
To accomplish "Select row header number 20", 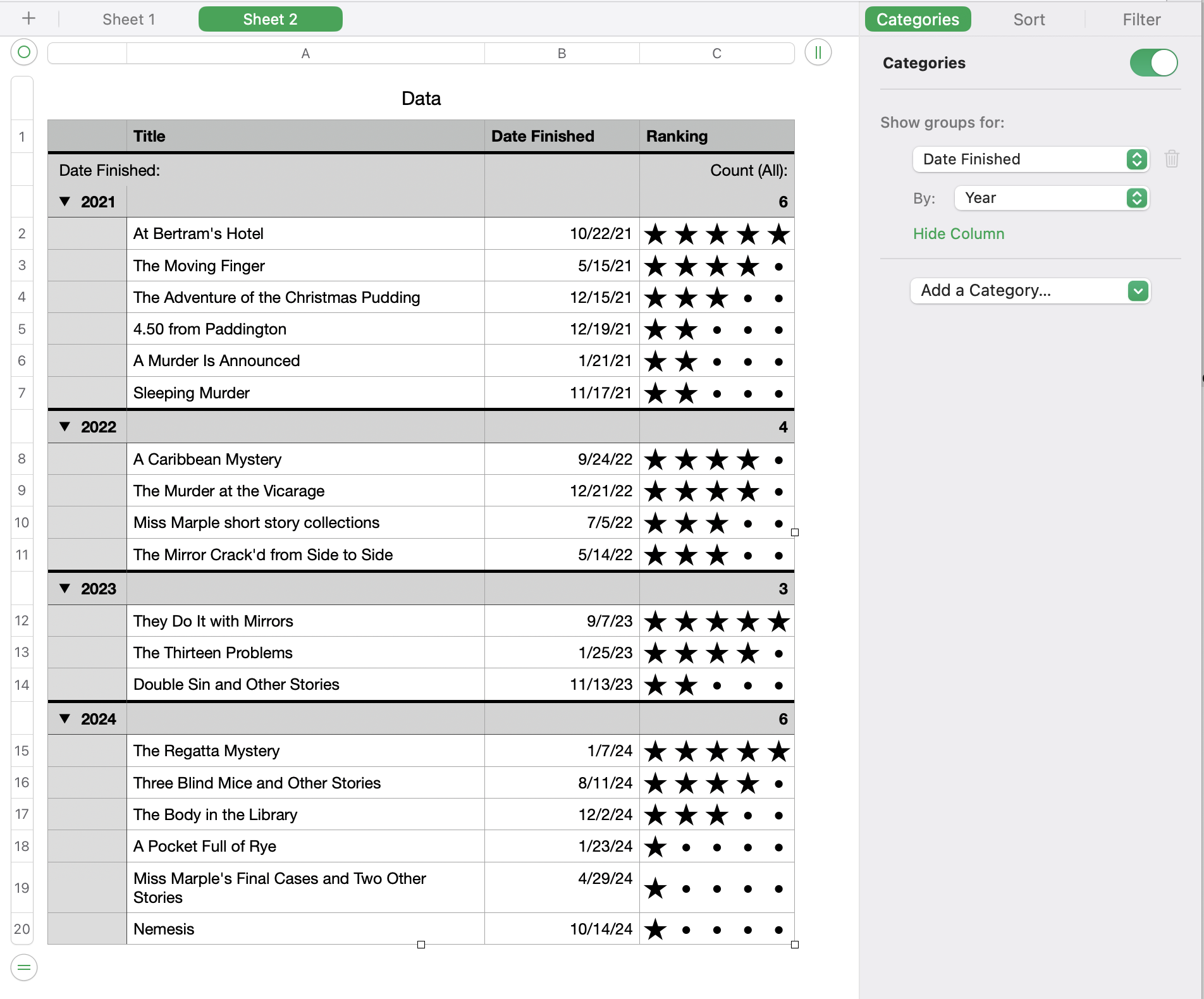I will 22,929.
